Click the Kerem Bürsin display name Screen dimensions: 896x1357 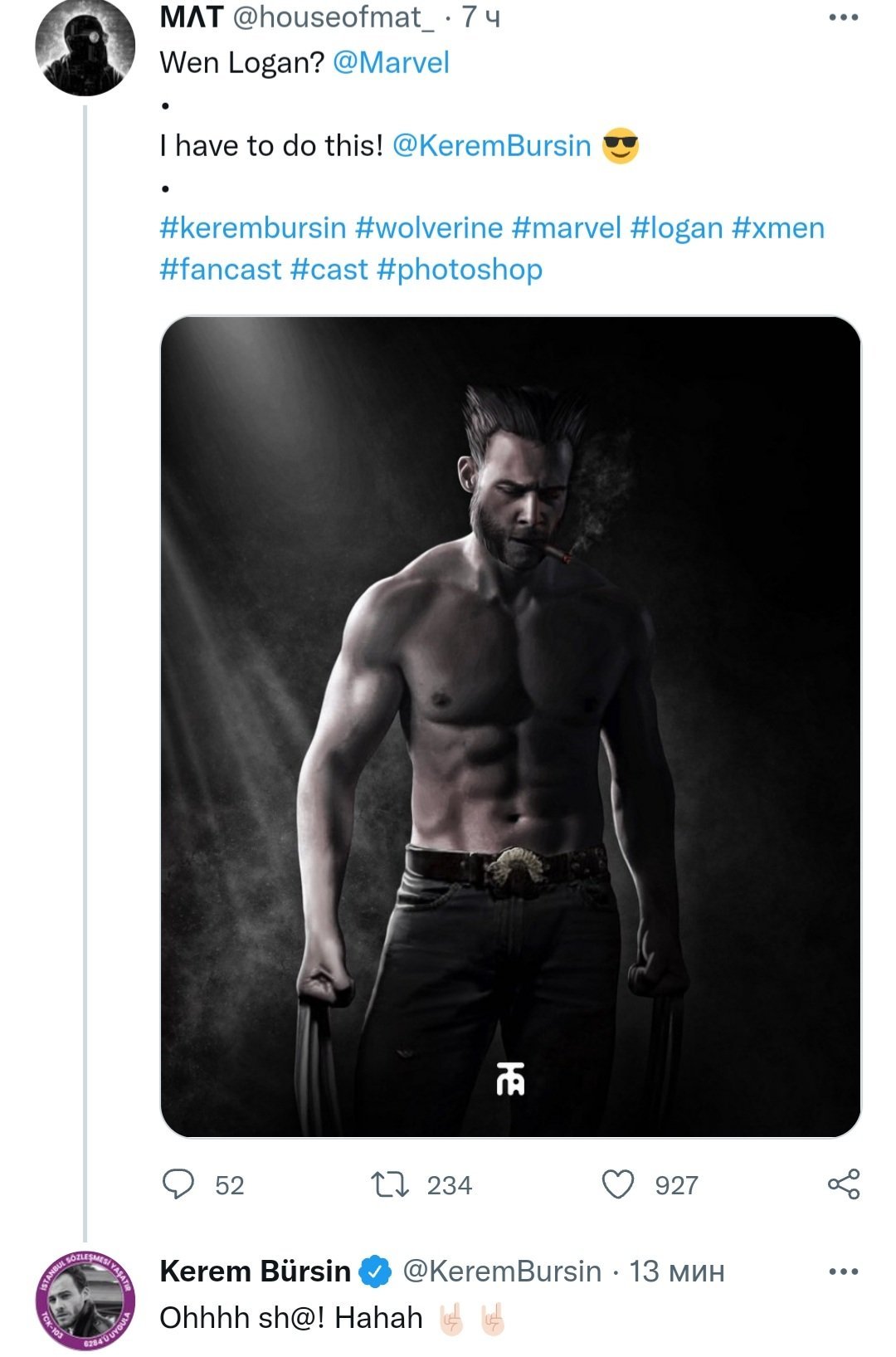pos(255,1272)
